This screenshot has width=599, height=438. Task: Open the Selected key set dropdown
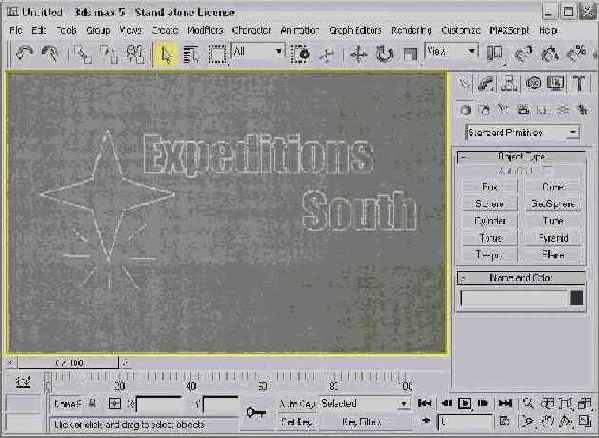click(364, 404)
